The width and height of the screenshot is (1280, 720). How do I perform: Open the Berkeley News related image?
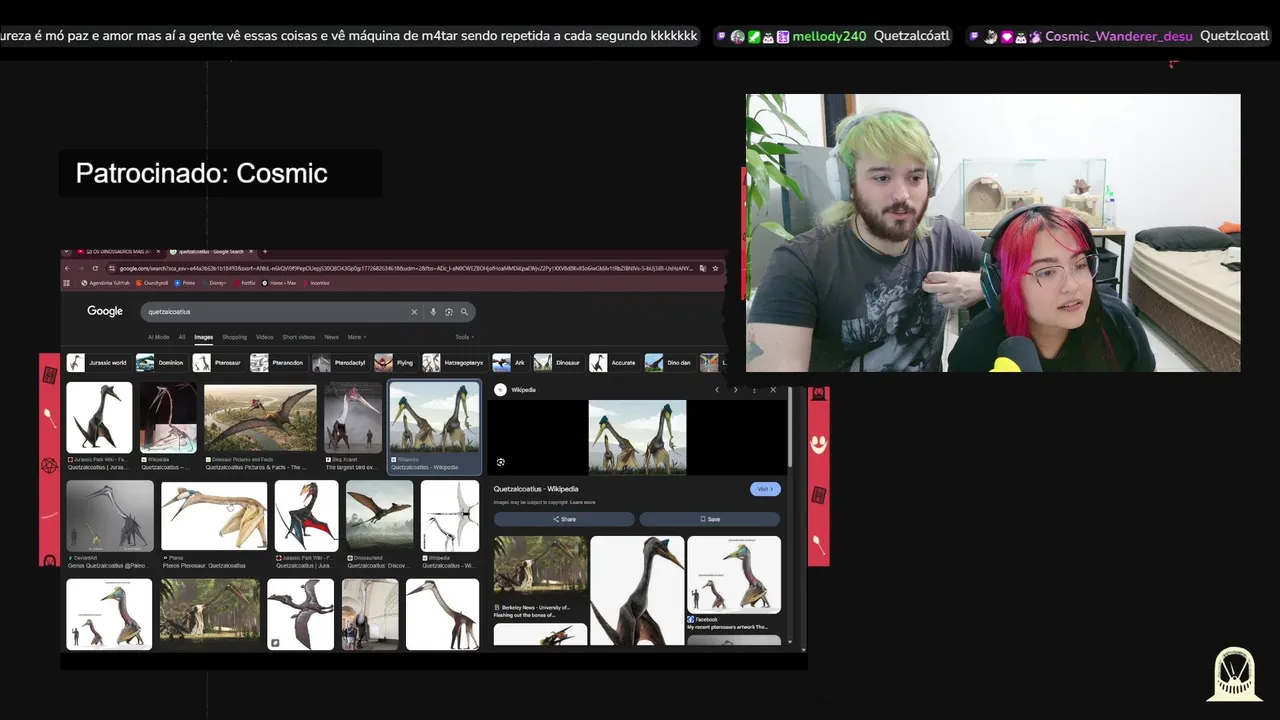click(x=540, y=565)
